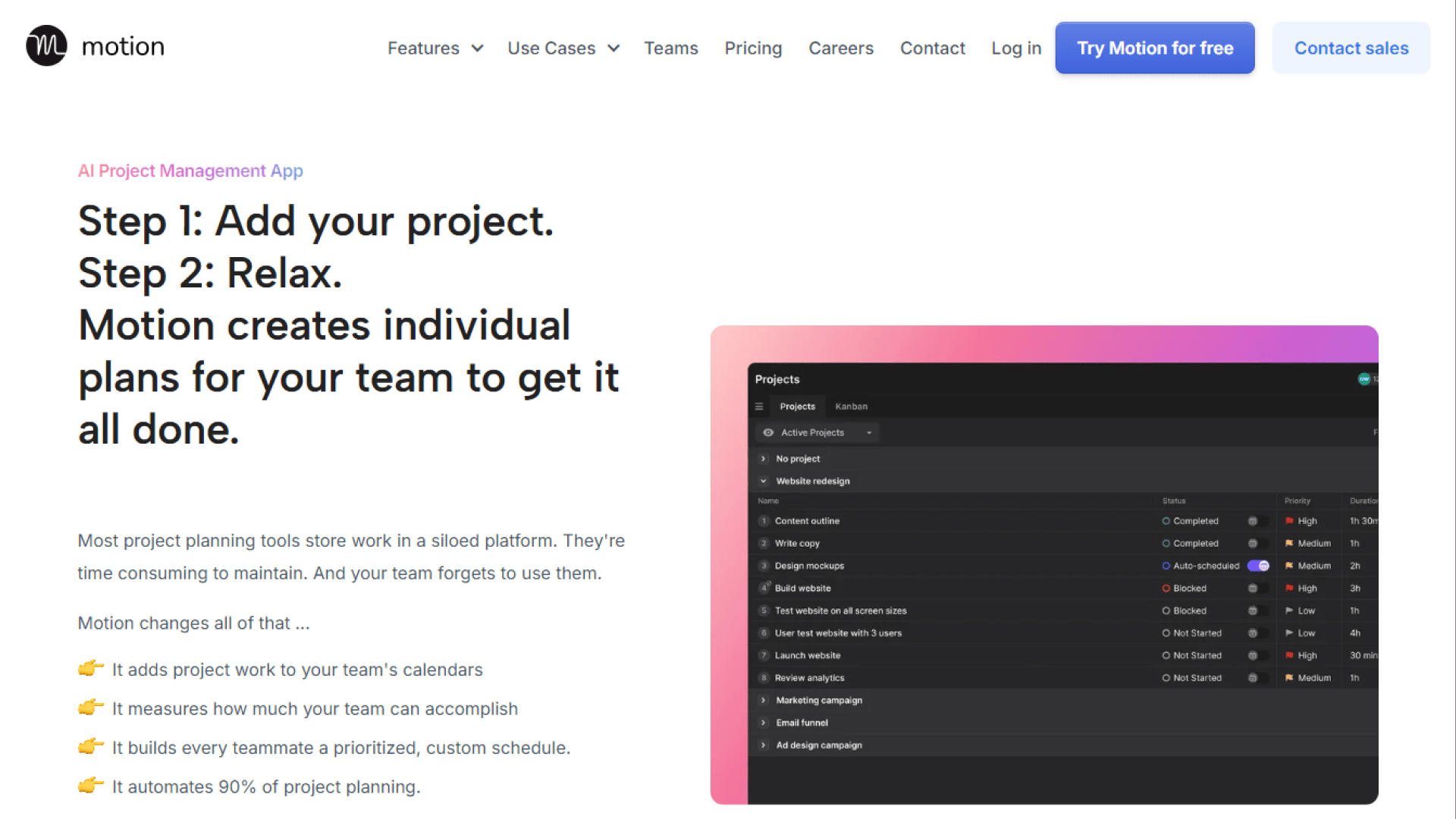The image size is (1456, 819).
Task: Click the High priority flag for Build website
Action: pos(1289,588)
